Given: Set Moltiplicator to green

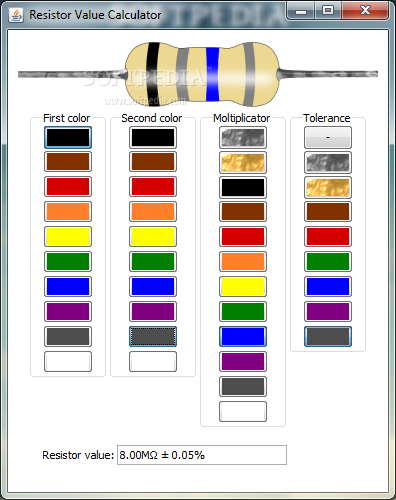Looking at the screenshot, I should click(243, 312).
